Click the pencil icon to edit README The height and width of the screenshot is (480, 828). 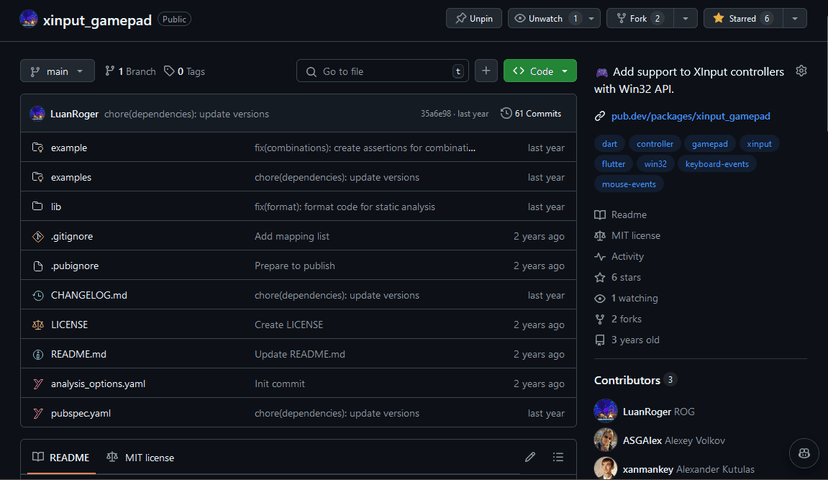530,457
